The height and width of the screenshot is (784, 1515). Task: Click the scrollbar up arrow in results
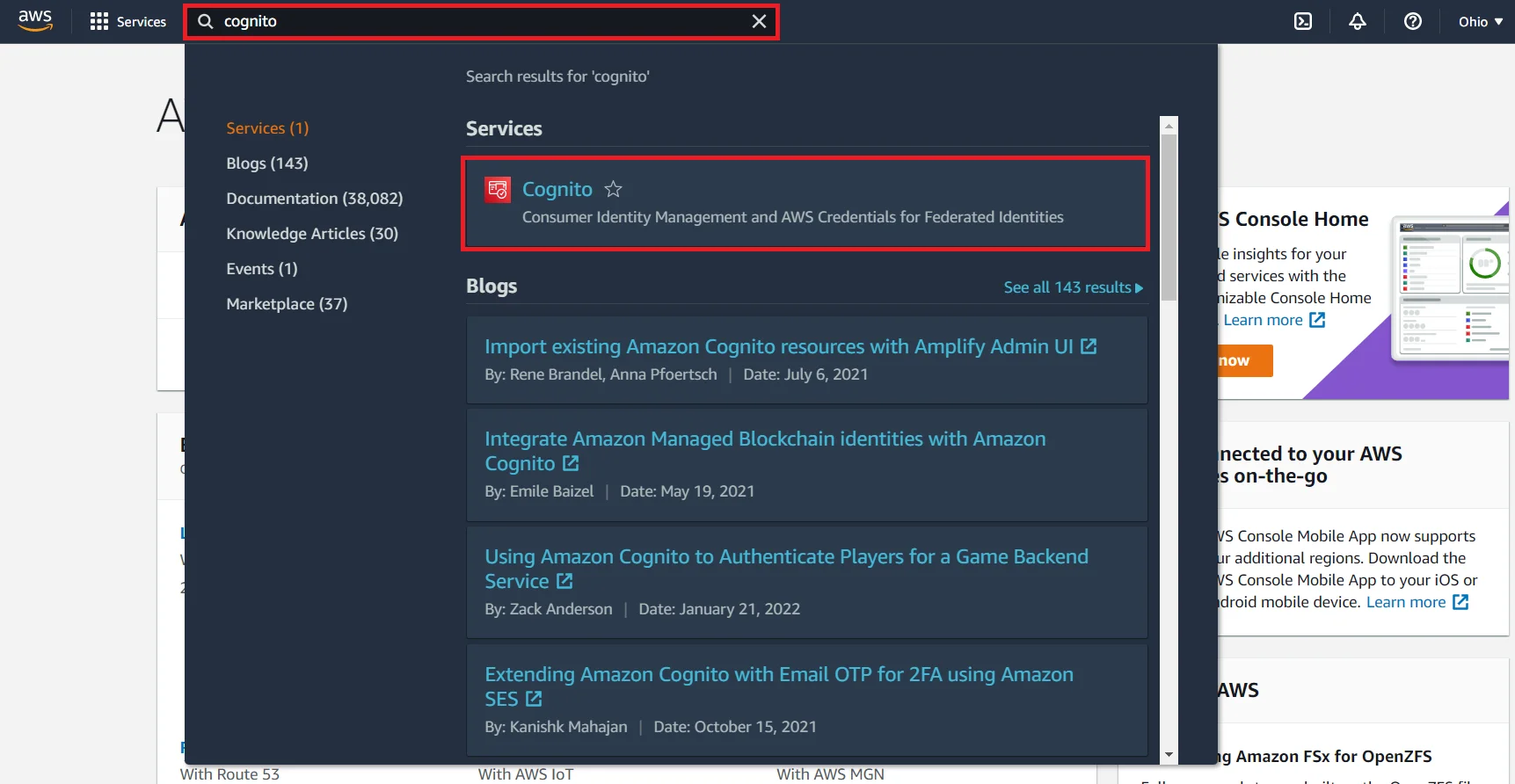click(1169, 126)
